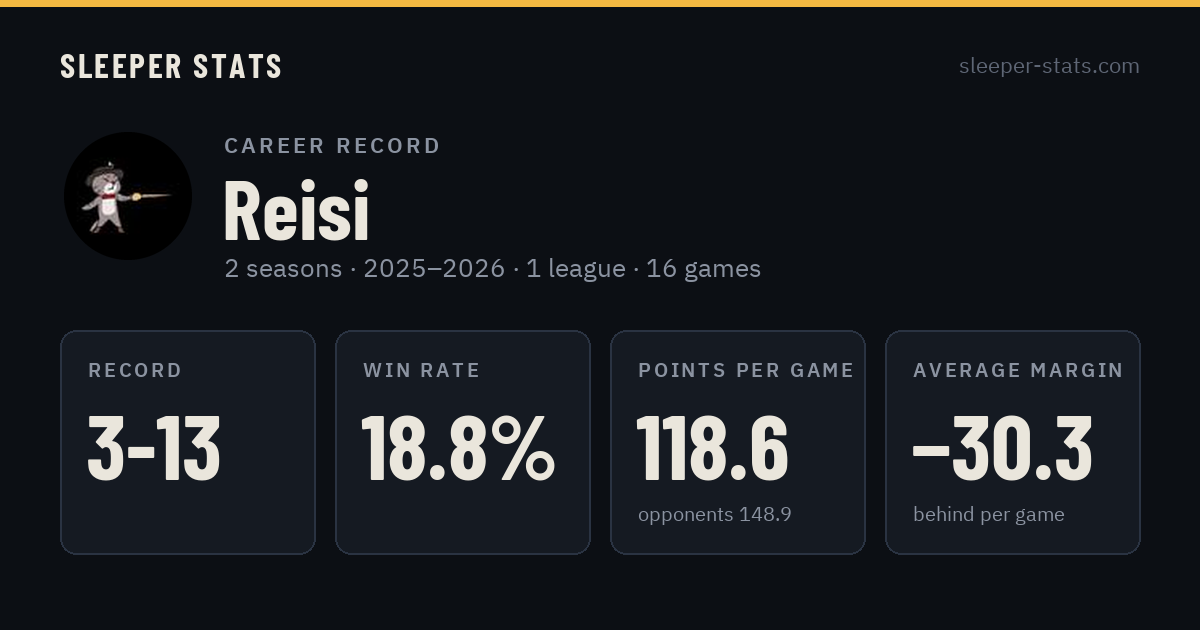Click the 3-13 record value

click(154, 449)
